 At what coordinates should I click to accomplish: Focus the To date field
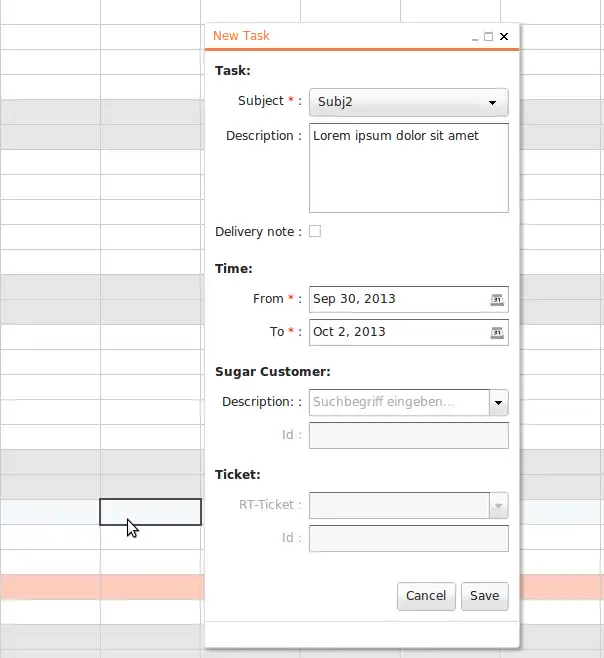point(398,332)
